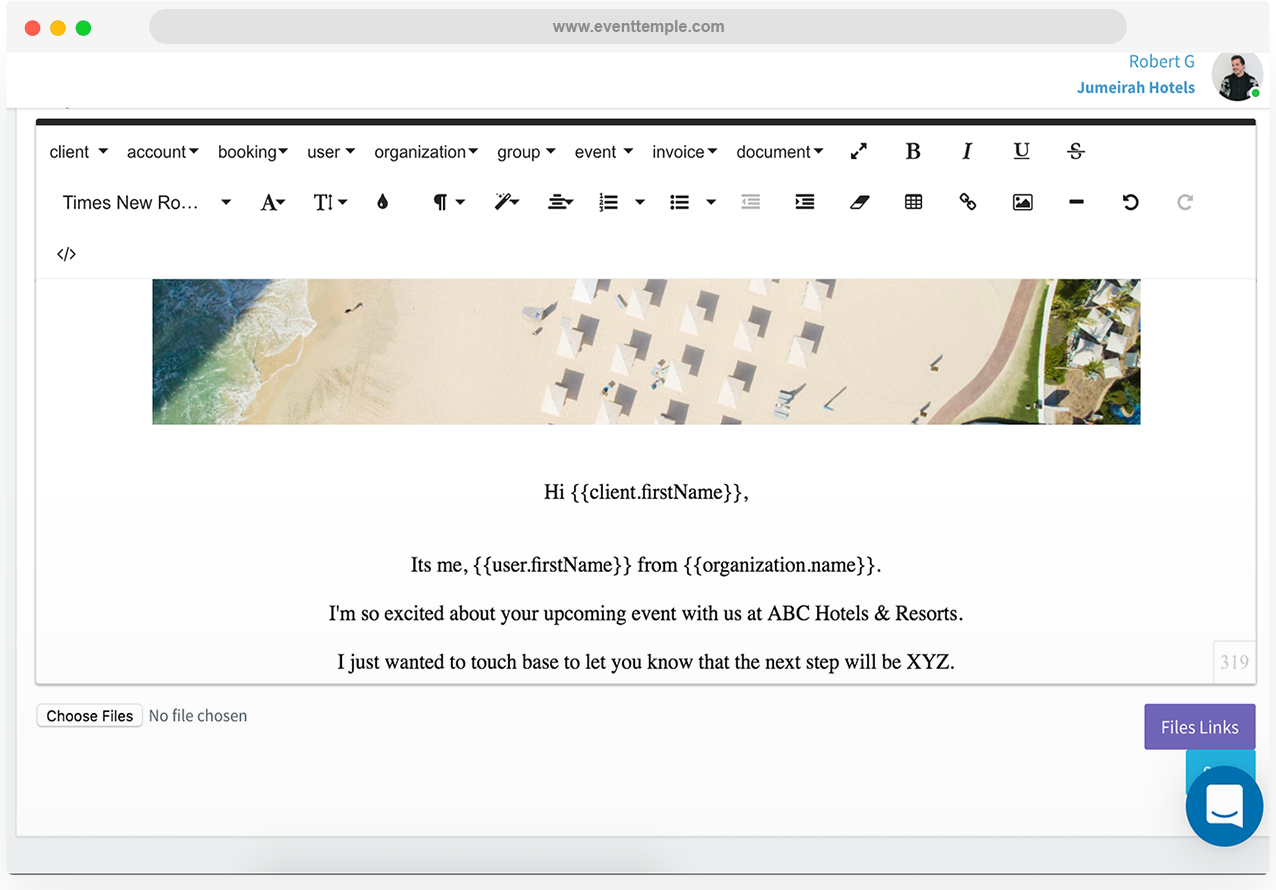Screen dimensions: 1276x890
Task: Insert a table
Action: click(x=913, y=202)
